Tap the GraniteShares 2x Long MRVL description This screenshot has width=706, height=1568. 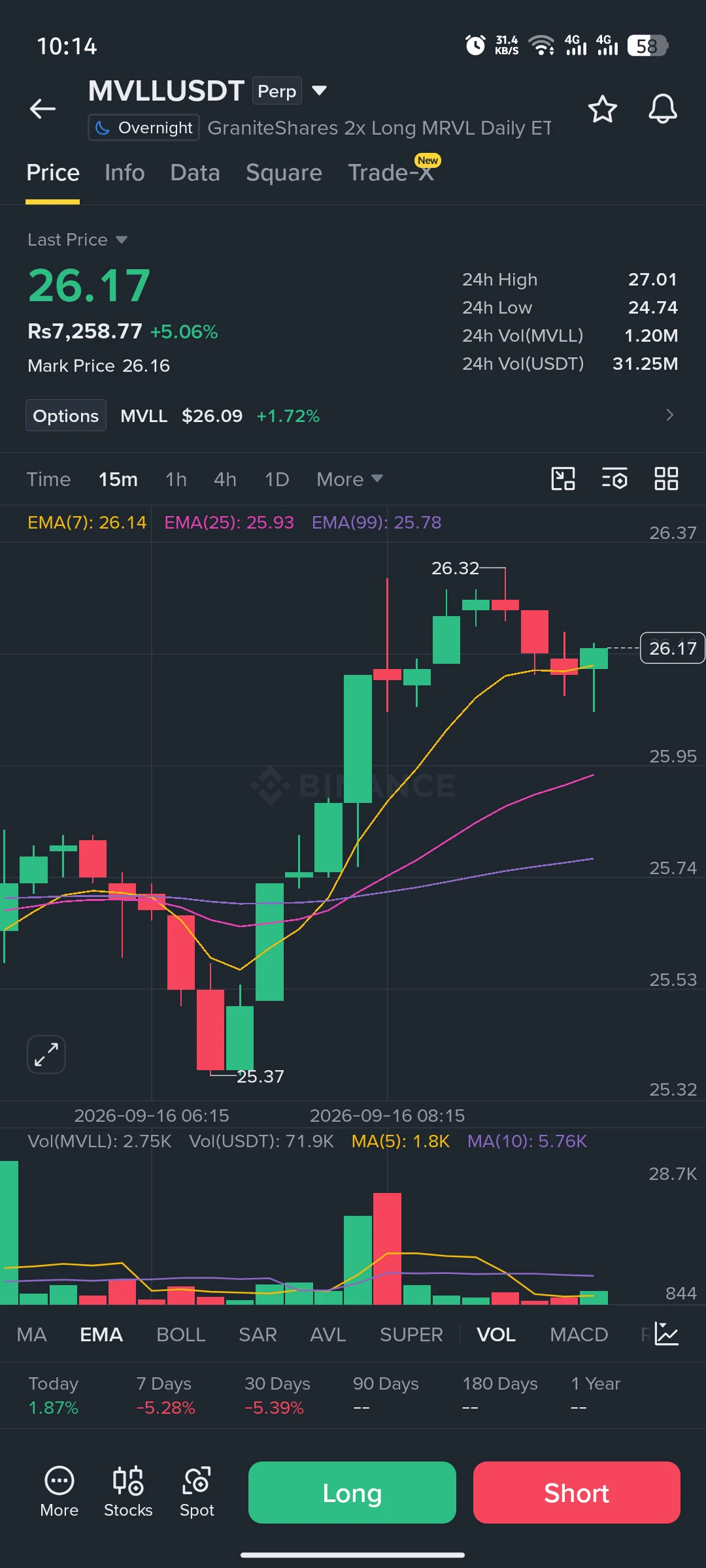pos(379,128)
